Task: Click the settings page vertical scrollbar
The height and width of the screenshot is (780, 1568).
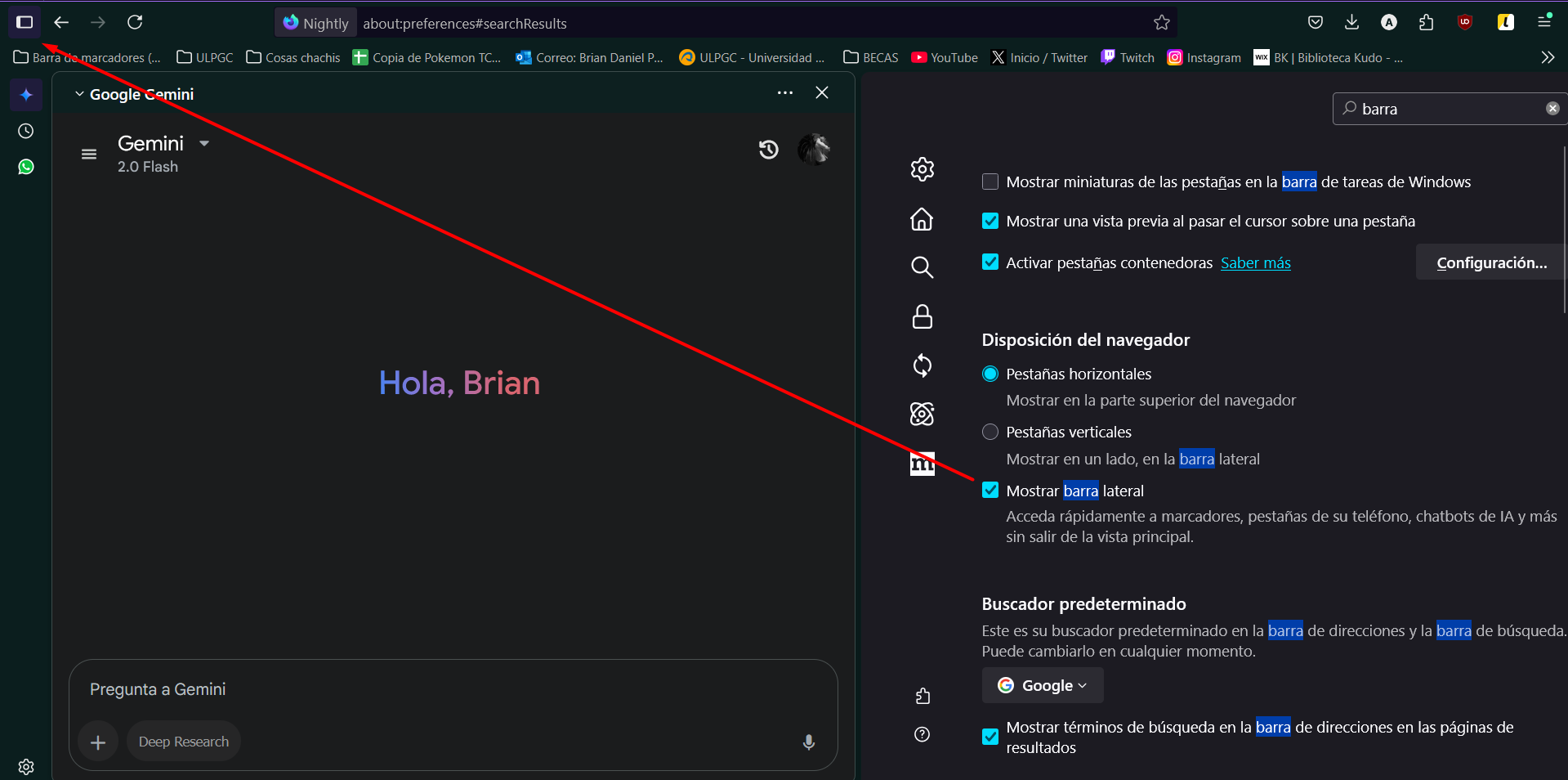Action: tap(1564, 229)
